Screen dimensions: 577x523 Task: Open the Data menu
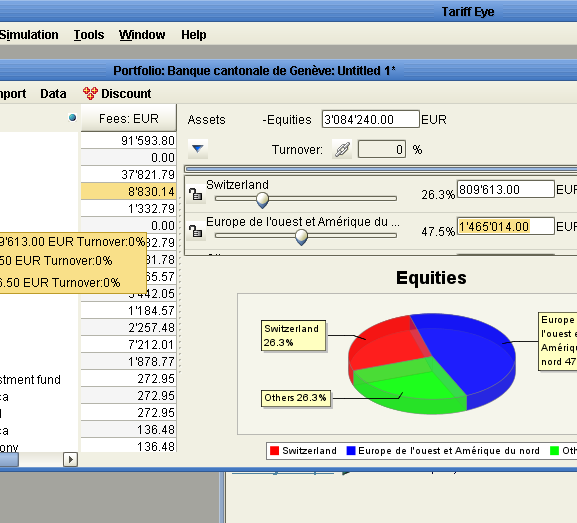(53, 93)
